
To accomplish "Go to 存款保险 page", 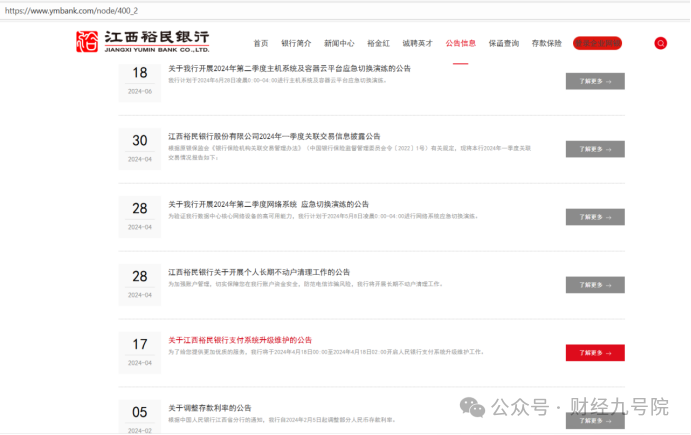I will coord(546,43).
